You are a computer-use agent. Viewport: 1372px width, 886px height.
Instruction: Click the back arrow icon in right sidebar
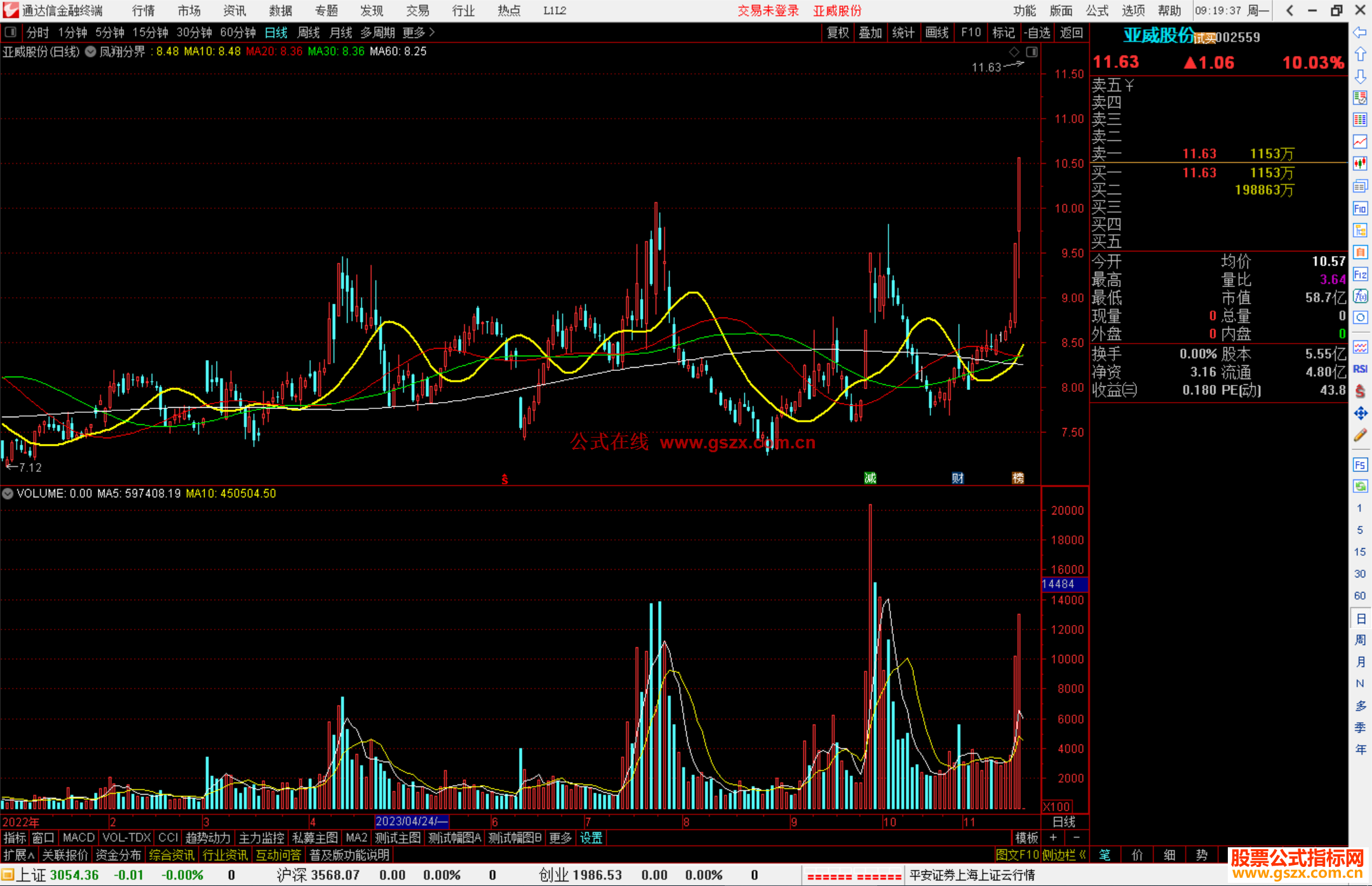coord(1360,32)
